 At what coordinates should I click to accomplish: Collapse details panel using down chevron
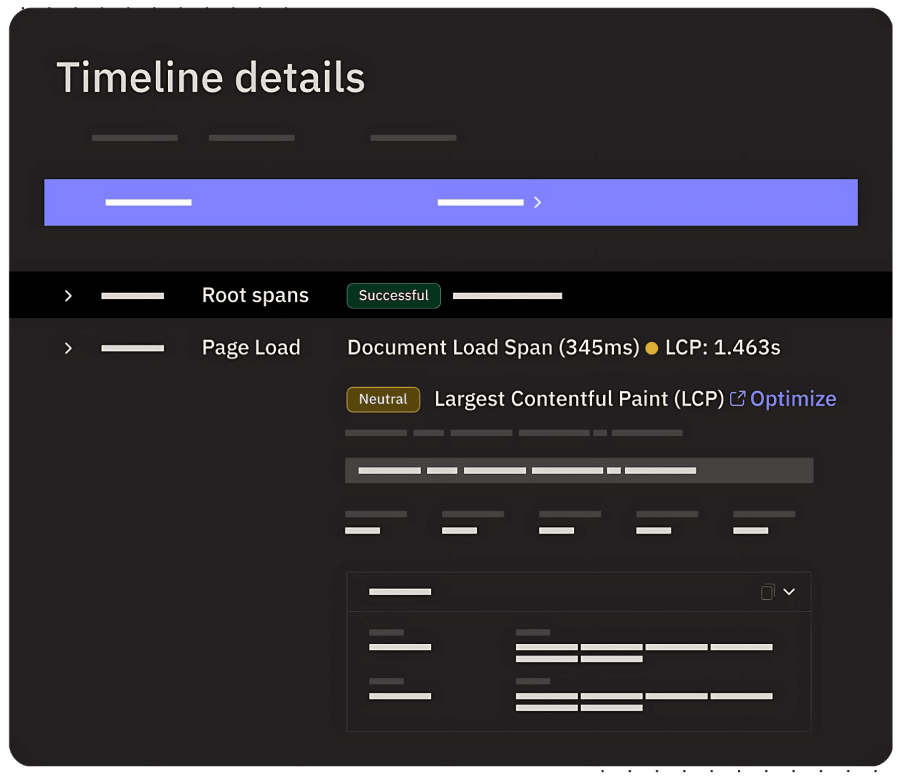point(789,592)
